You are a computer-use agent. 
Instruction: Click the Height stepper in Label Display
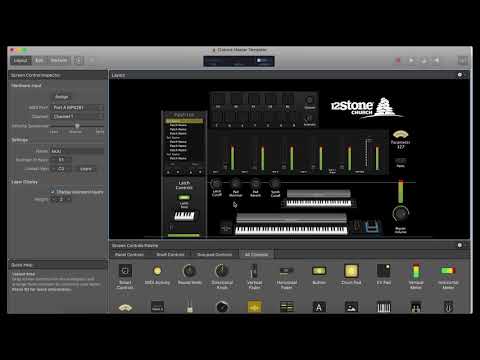pos(61,199)
